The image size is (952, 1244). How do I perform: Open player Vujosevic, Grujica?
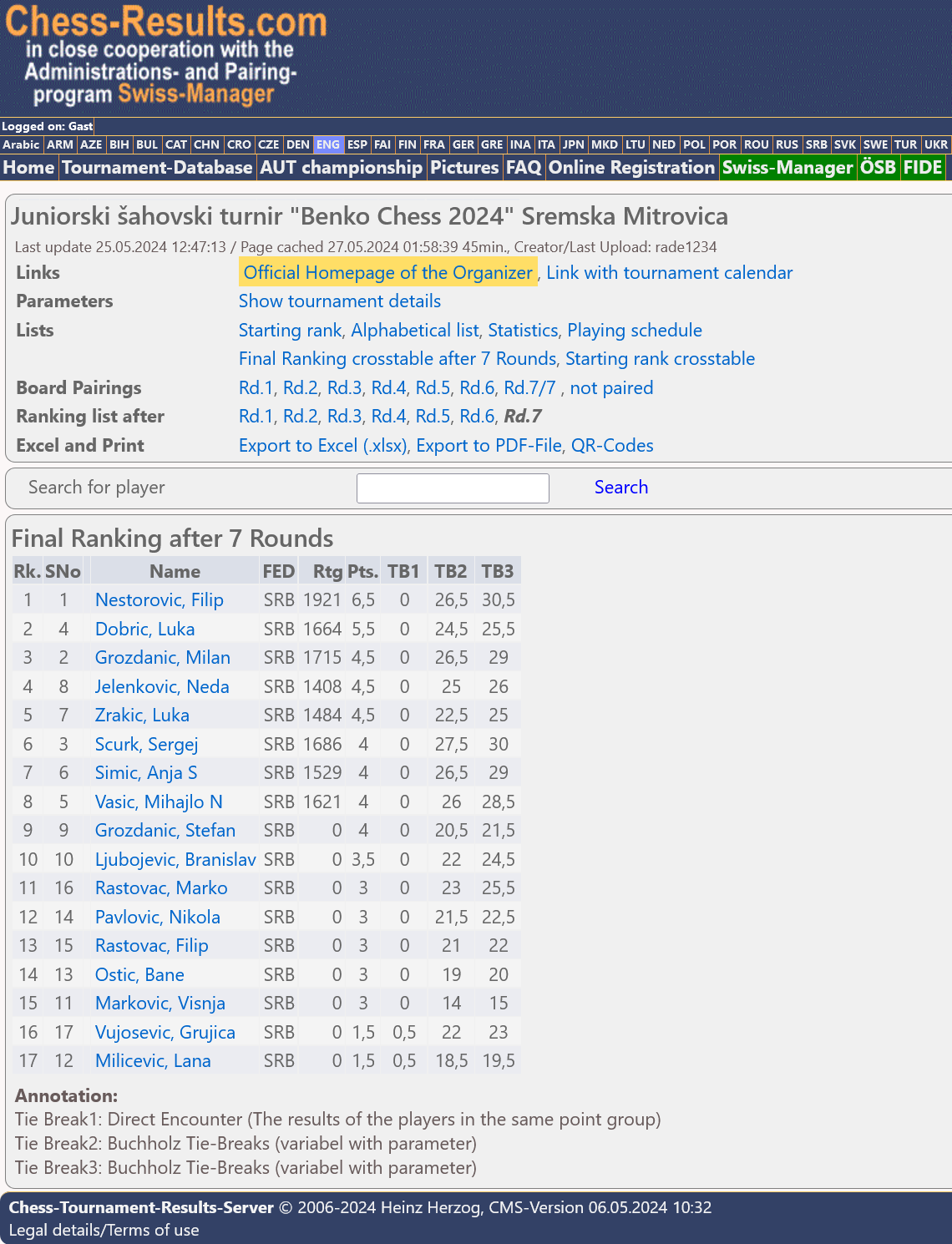click(165, 1032)
